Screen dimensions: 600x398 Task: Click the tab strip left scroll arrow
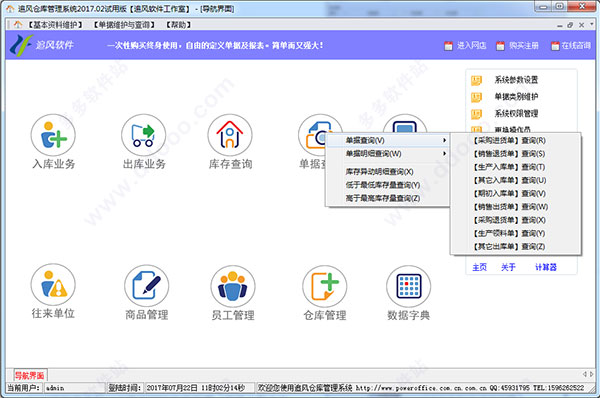coord(584,374)
